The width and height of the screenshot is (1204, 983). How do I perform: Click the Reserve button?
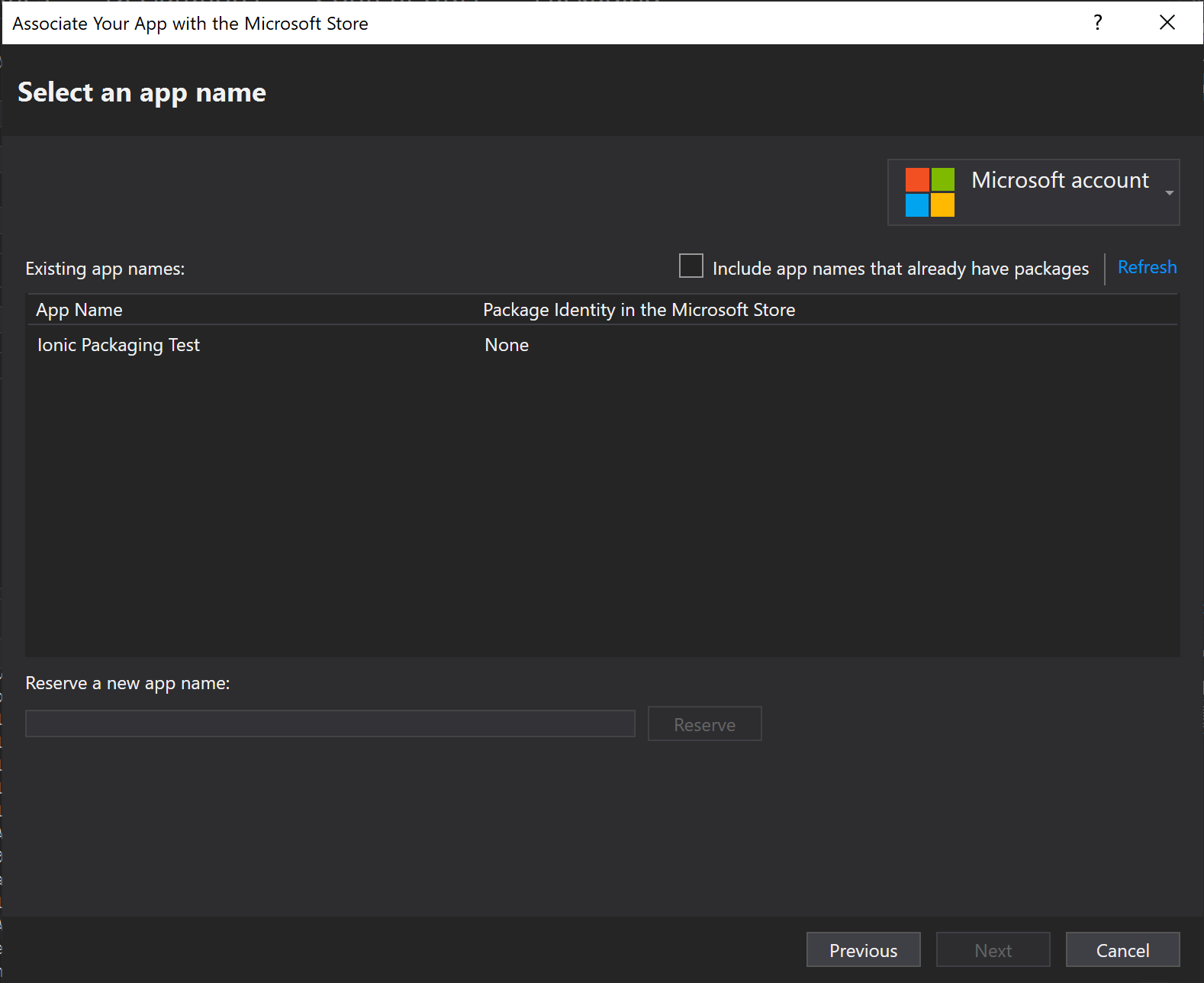click(704, 724)
